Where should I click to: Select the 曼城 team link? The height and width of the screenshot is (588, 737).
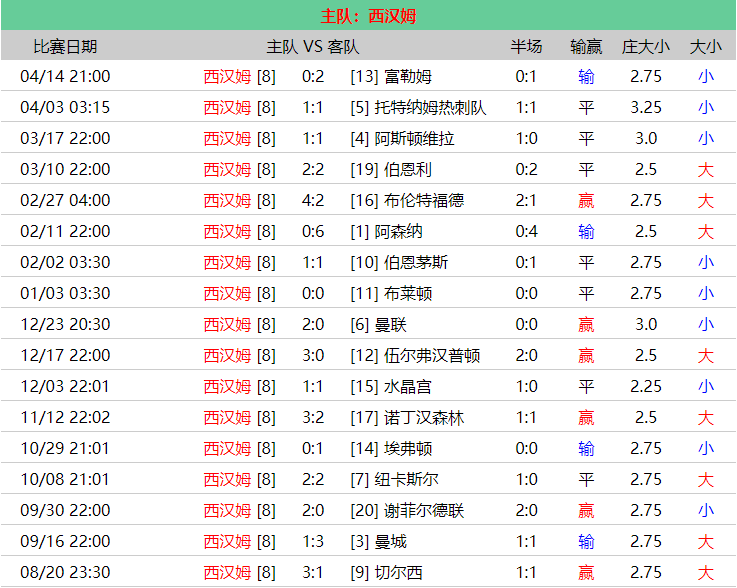coord(391,541)
